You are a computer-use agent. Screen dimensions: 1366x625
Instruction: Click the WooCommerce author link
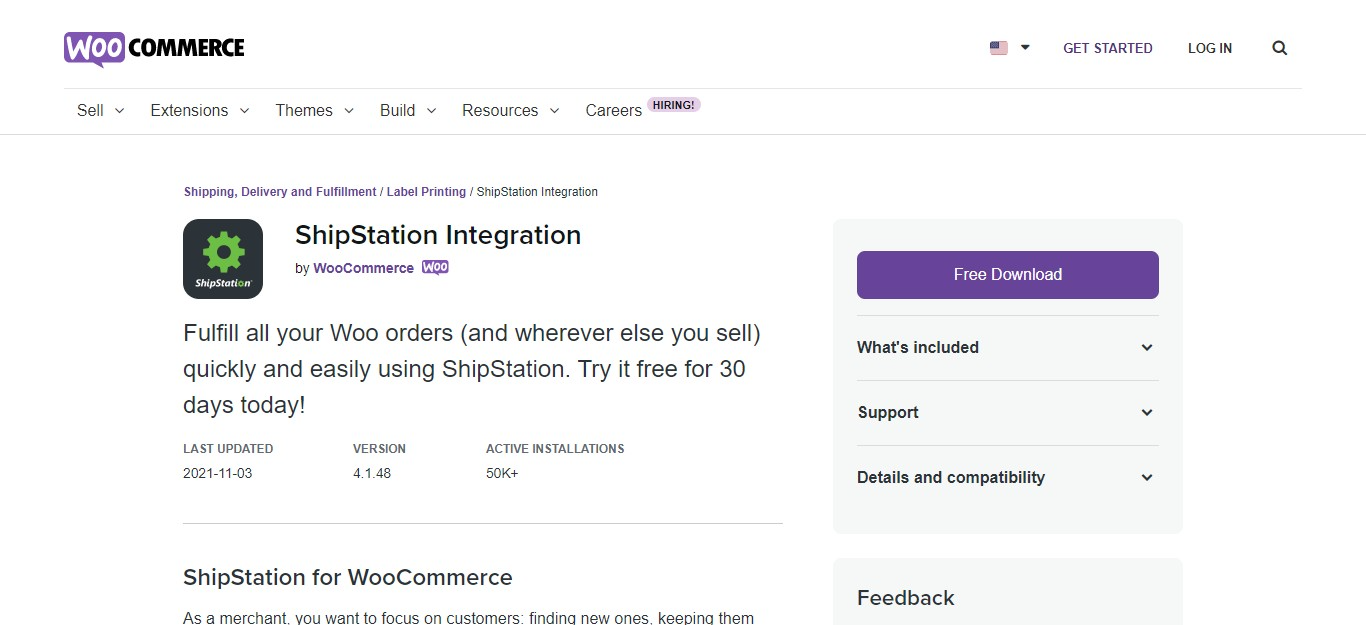click(x=363, y=268)
